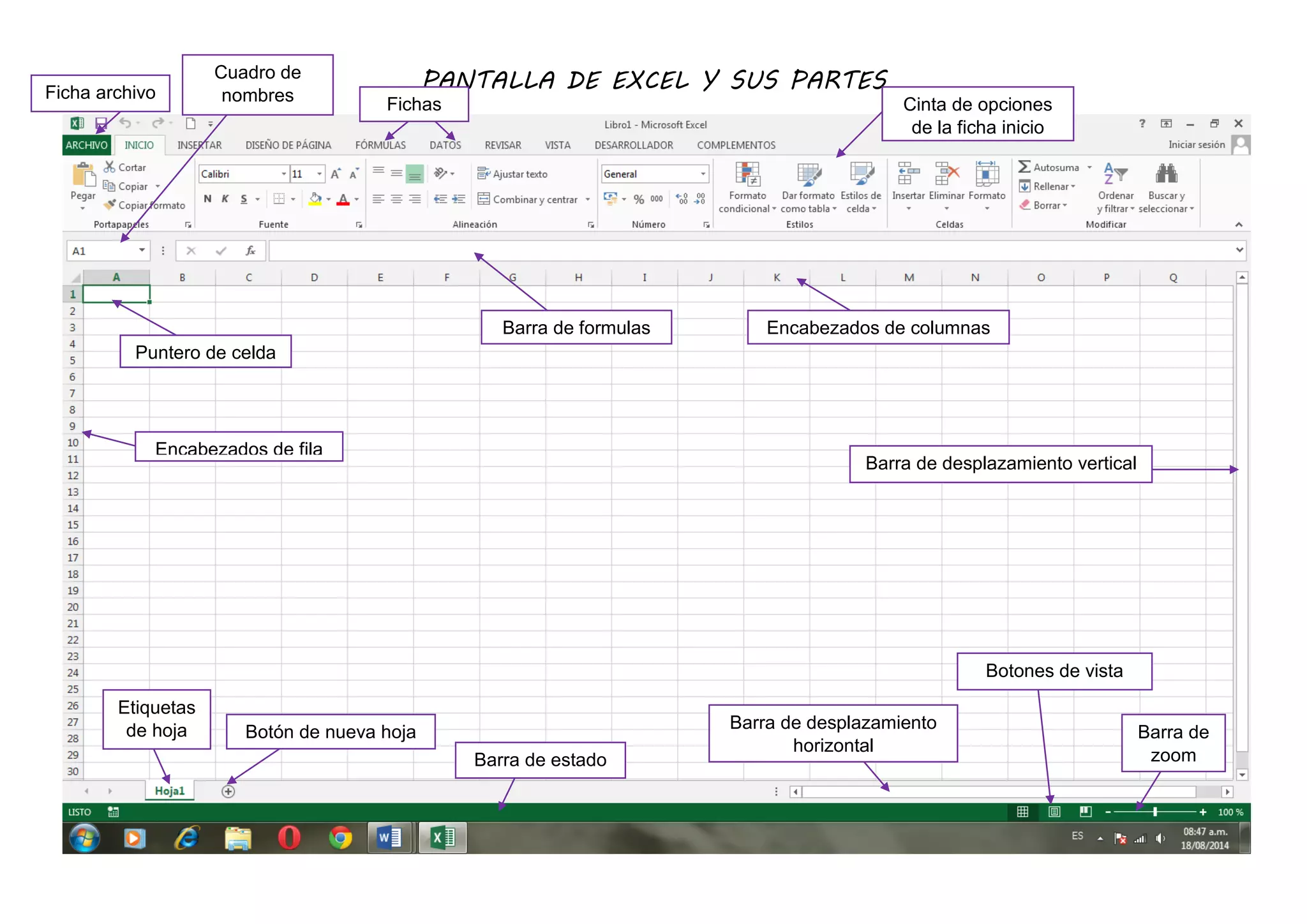The width and height of the screenshot is (1307, 924).
Task: Click the zoom slider handle
Action: pyautogui.click(x=1154, y=812)
